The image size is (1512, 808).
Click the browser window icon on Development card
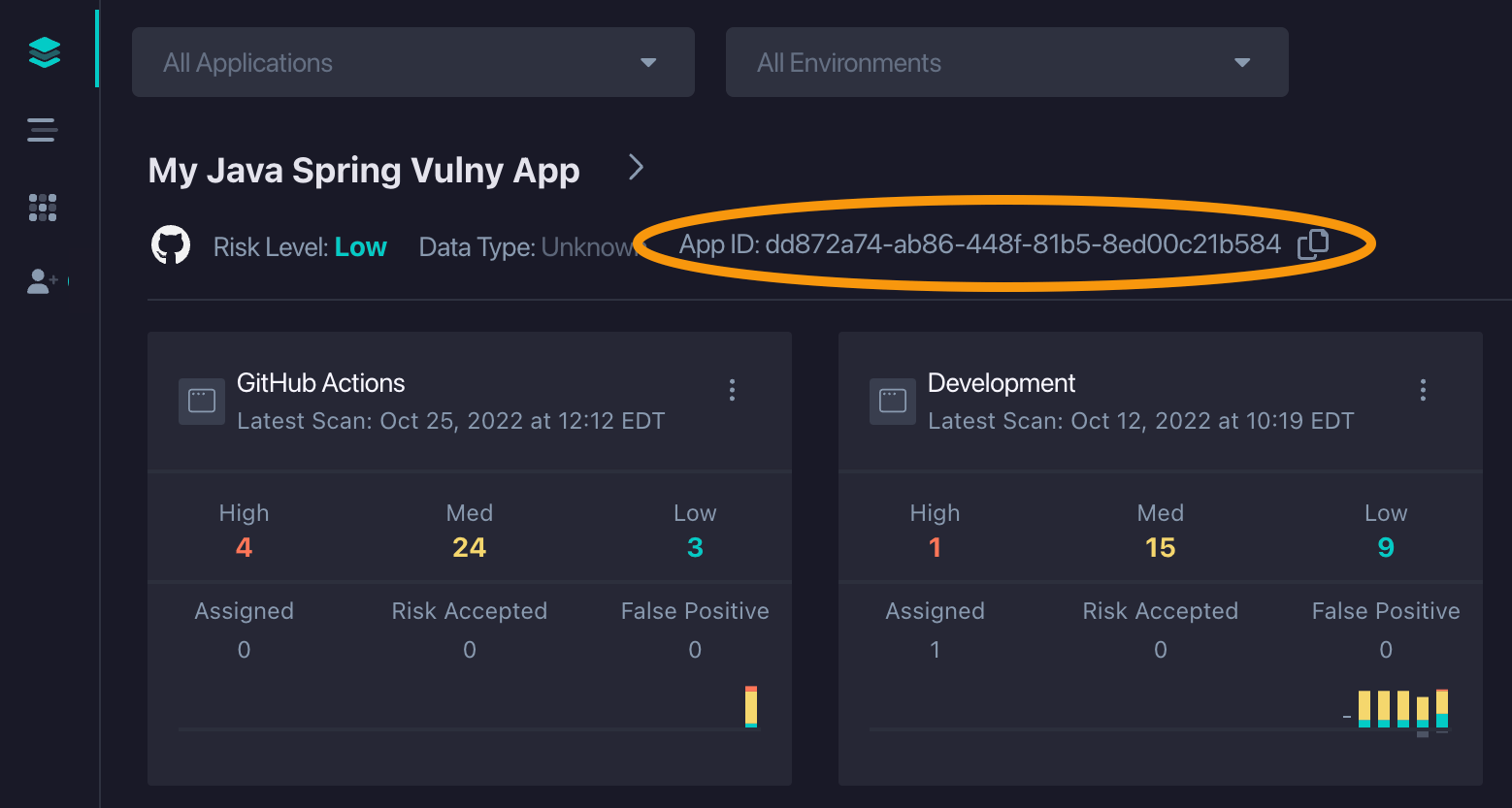[x=892, y=401]
